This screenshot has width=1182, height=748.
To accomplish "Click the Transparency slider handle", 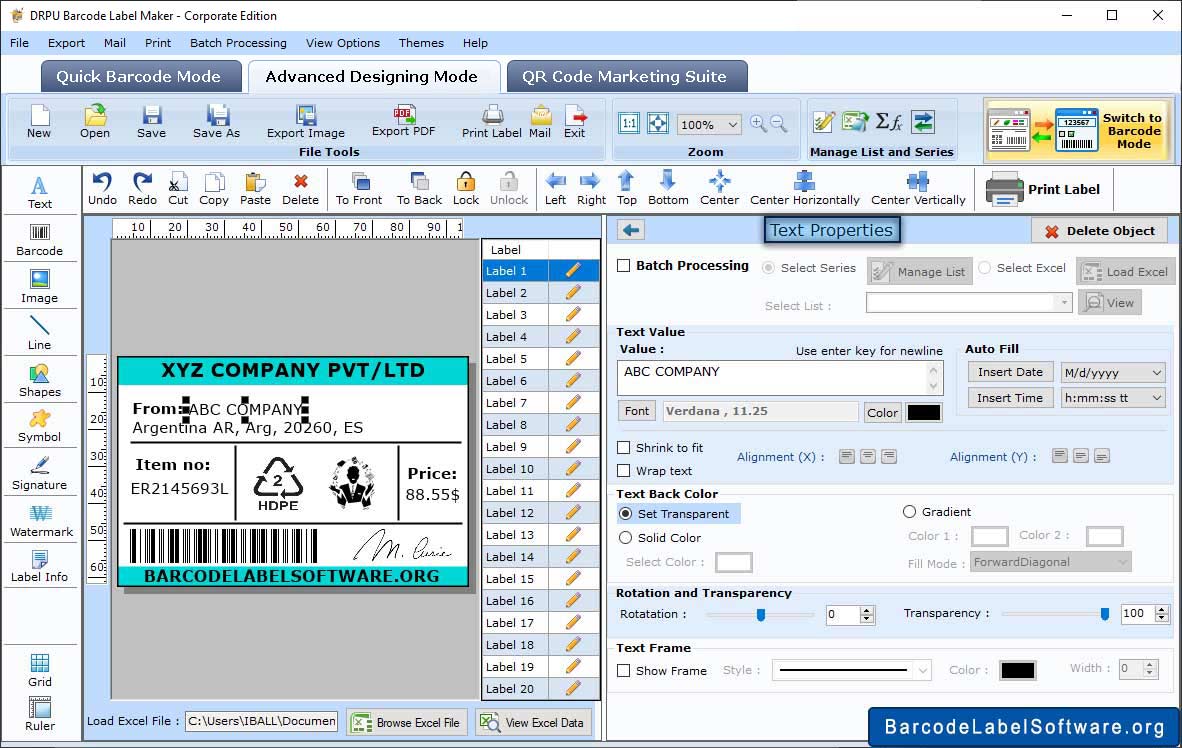I will click(1104, 614).
